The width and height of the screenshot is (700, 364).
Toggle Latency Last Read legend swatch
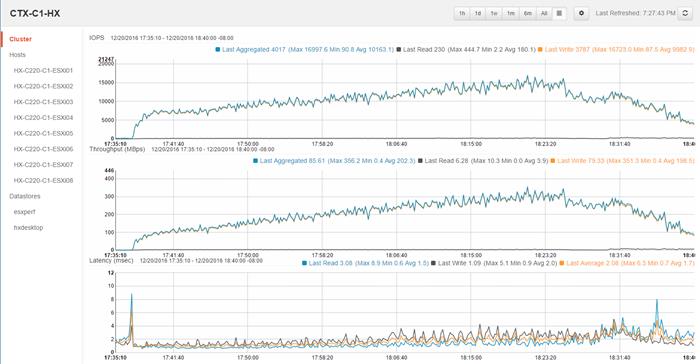(x=304, y=263)
